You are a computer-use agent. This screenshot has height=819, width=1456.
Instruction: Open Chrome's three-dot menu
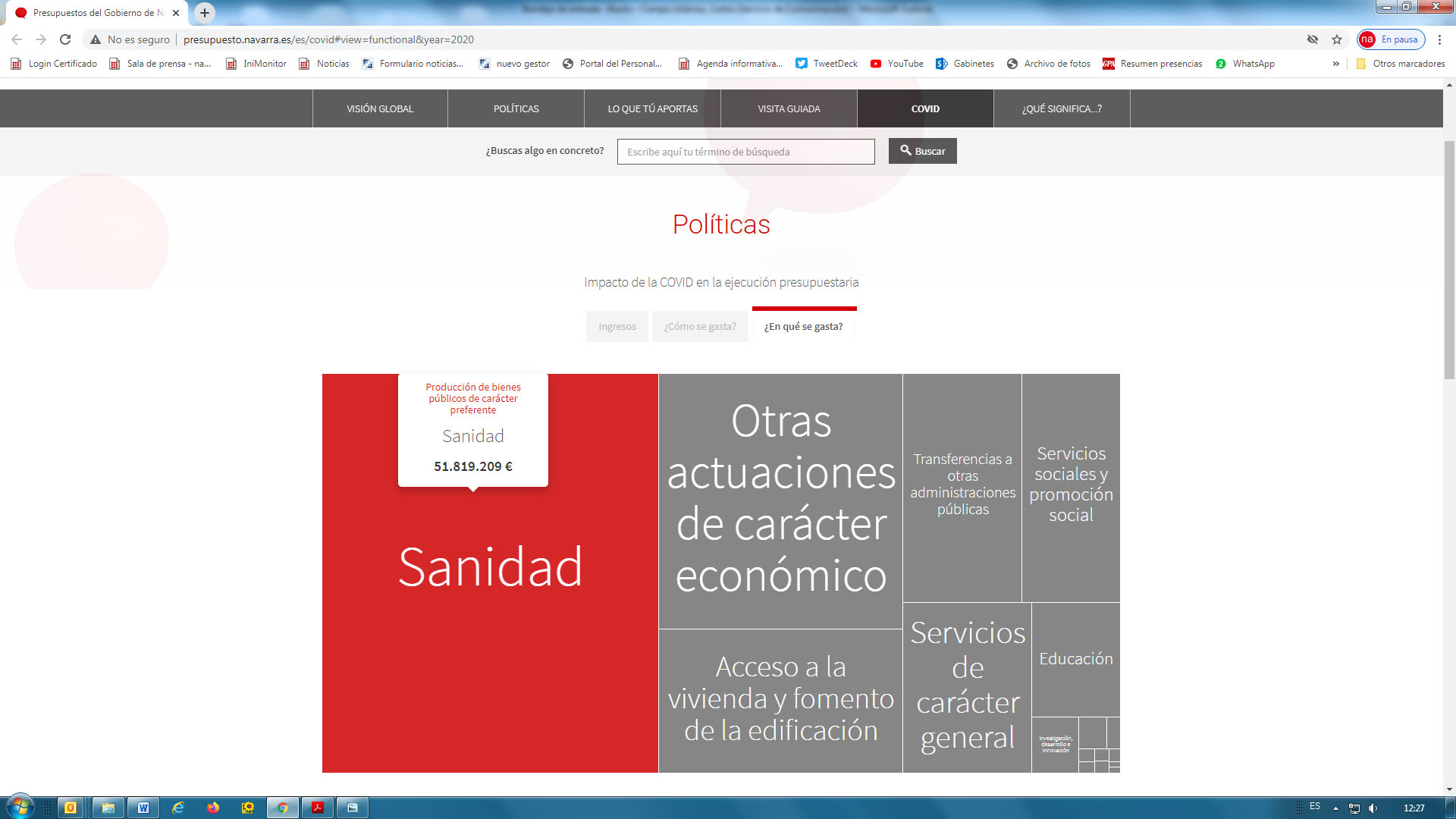pos(1439,39)
